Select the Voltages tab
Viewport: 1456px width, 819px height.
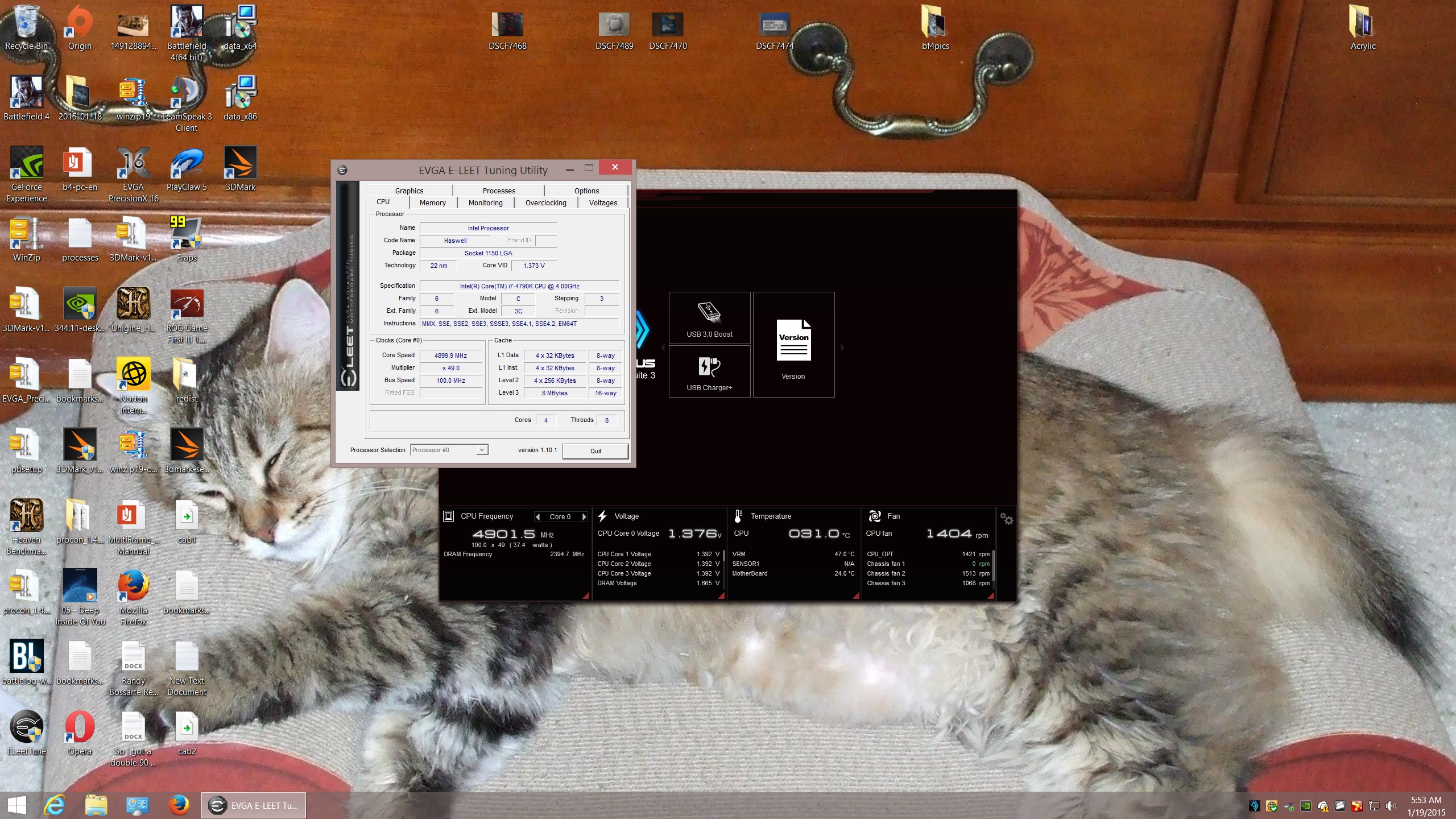pos(602,203)
